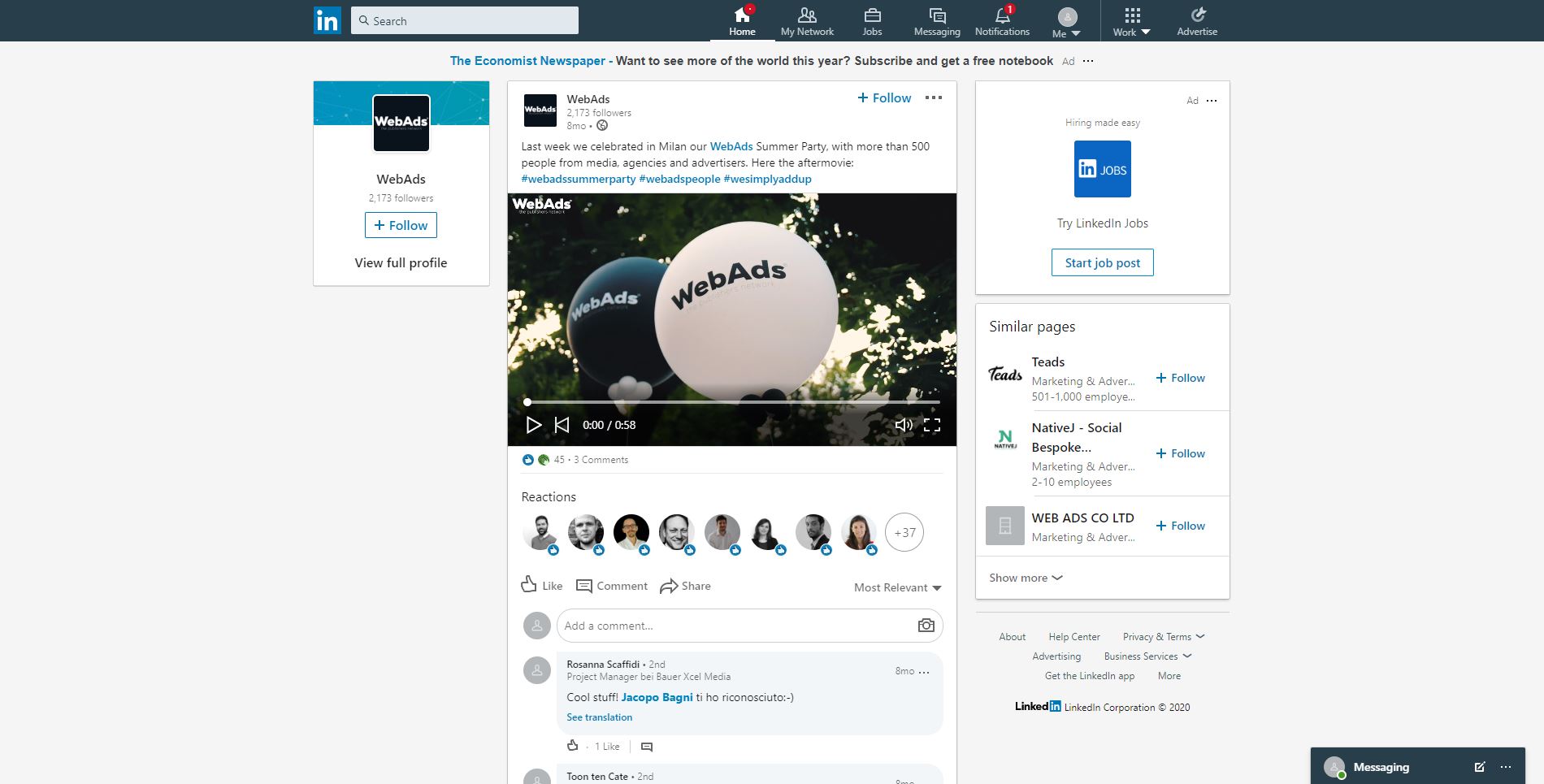This screenshot has height=784, width=1544.
Task: Mute the video volume icon
Action: 904,425
